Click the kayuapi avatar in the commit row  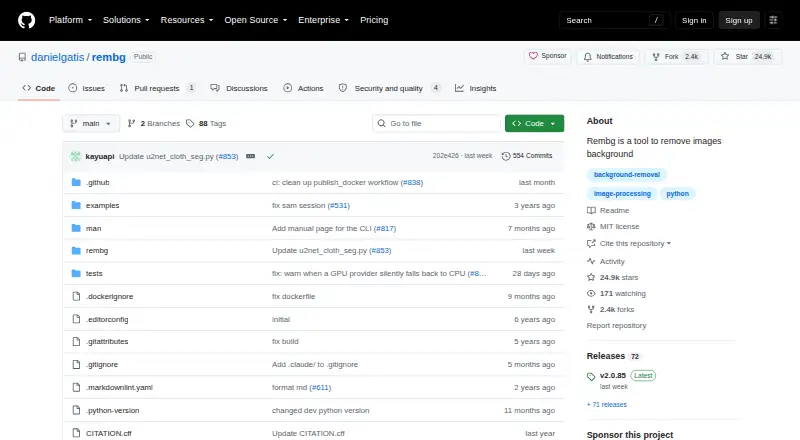[76, 156]
